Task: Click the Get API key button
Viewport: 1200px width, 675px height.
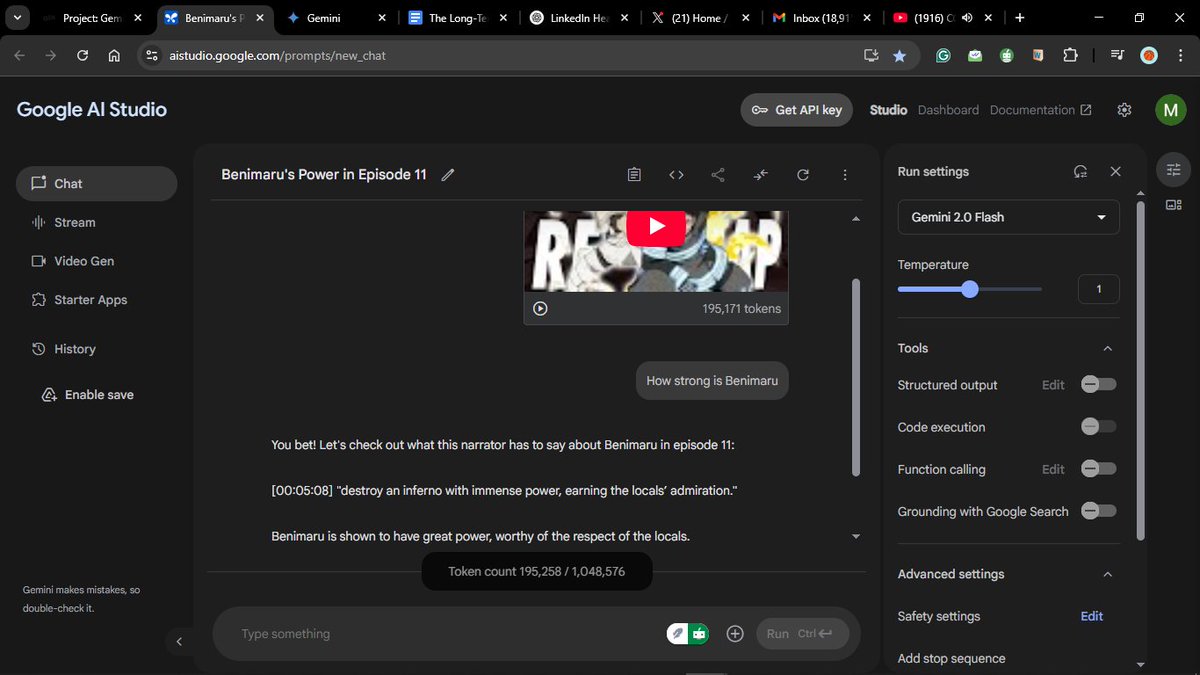Action: (x=797, y=110)
